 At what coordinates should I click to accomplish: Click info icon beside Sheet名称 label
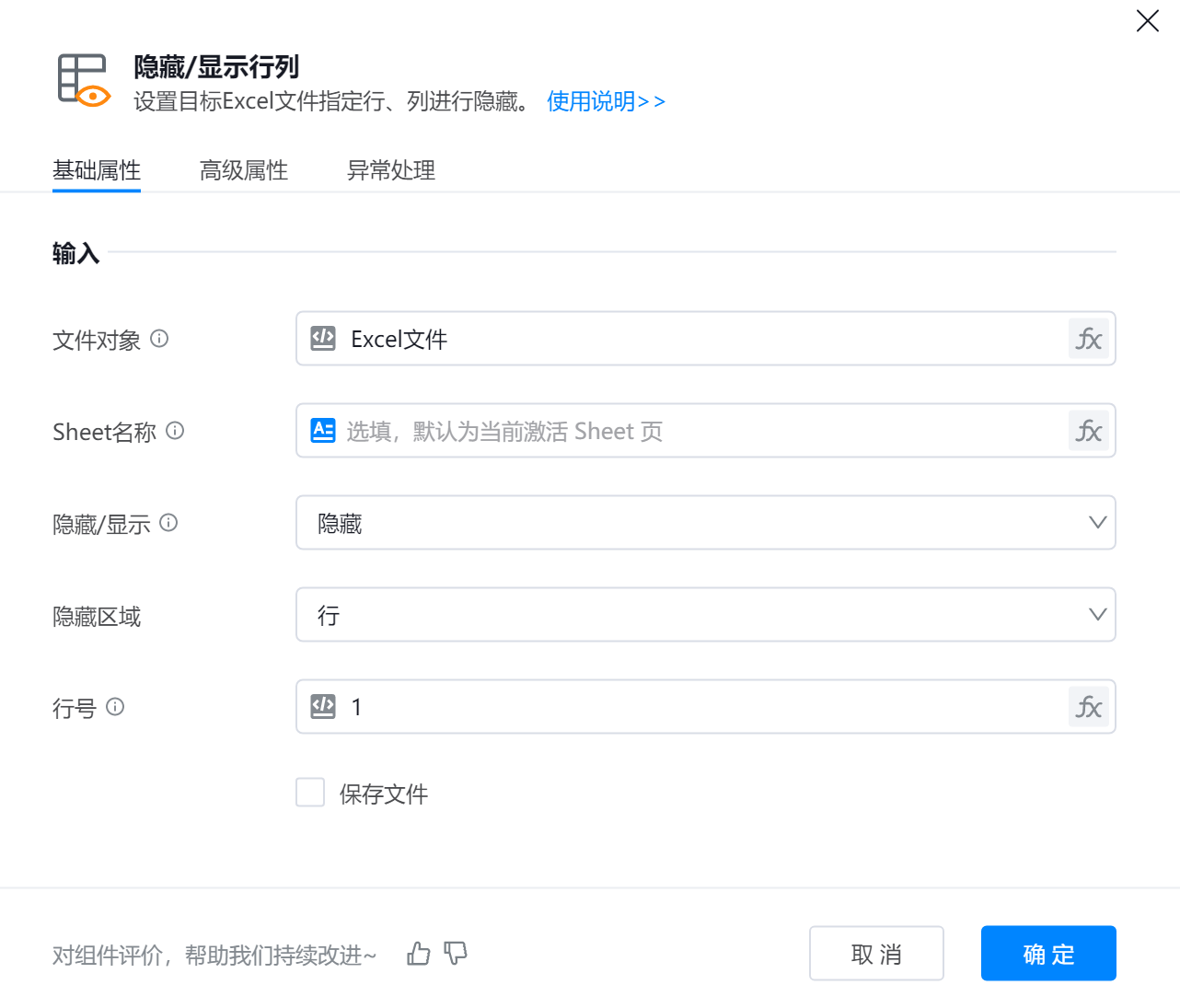coord(175,431)
